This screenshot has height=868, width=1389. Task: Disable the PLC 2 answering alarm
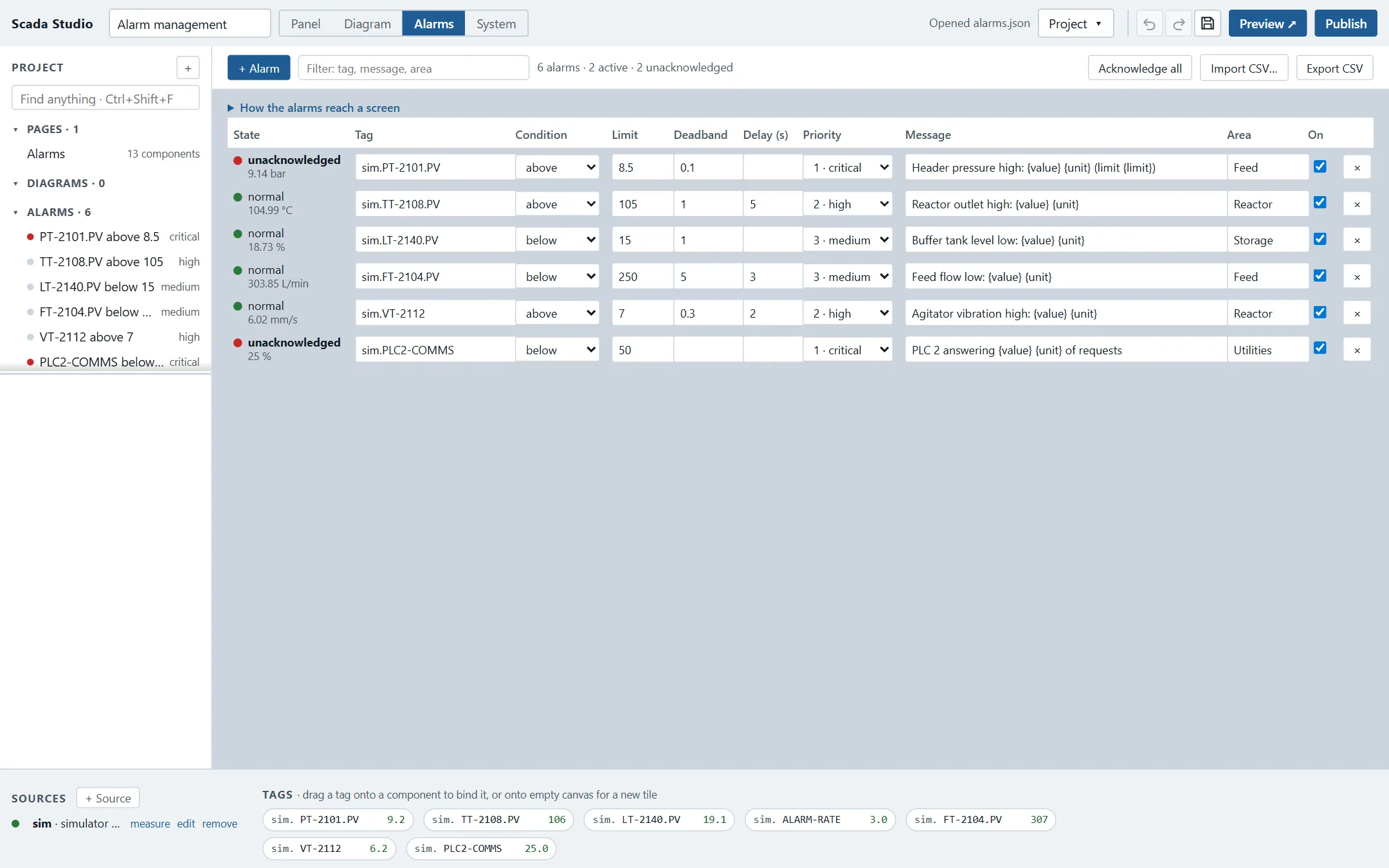1320,348
